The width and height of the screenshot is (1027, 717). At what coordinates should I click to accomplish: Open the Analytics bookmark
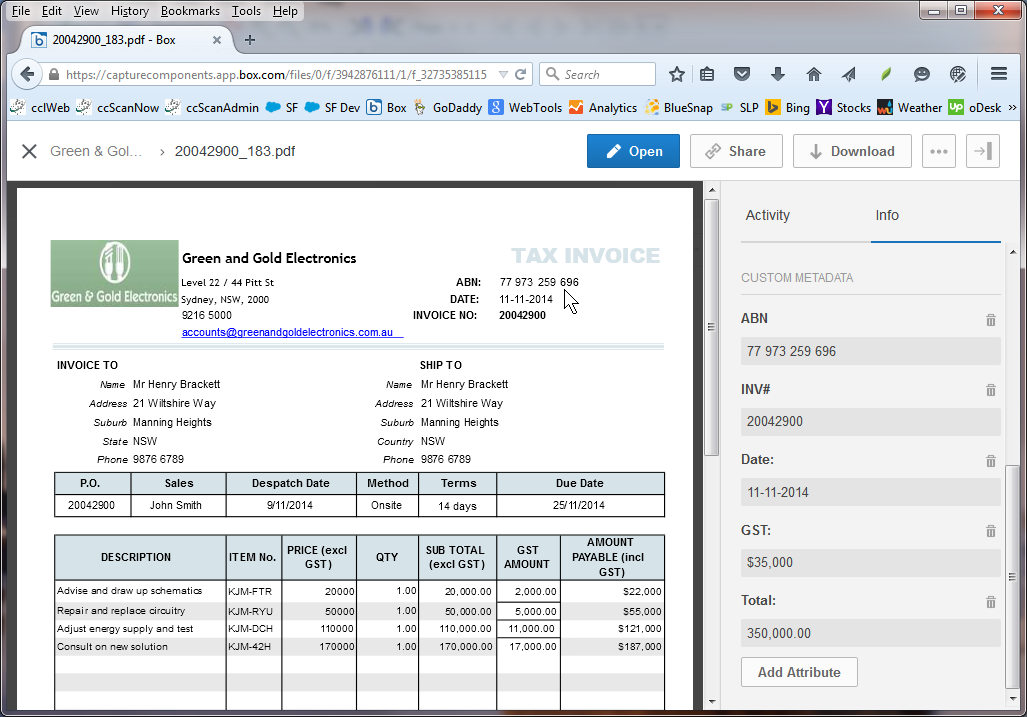(603, 107)
